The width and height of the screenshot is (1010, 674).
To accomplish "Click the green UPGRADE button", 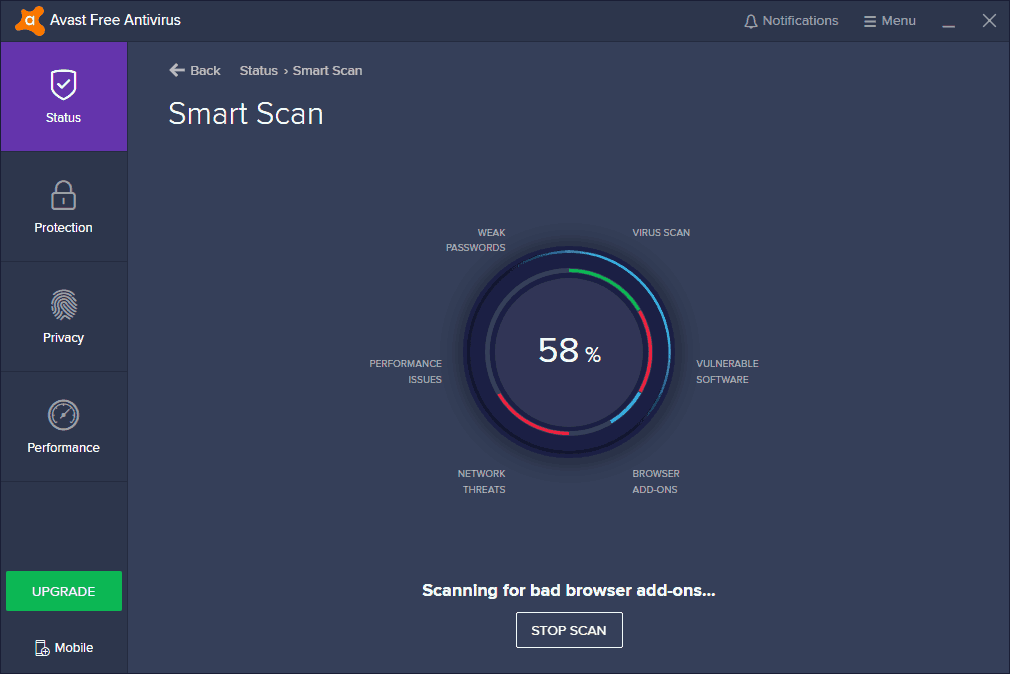I will 63,591.
